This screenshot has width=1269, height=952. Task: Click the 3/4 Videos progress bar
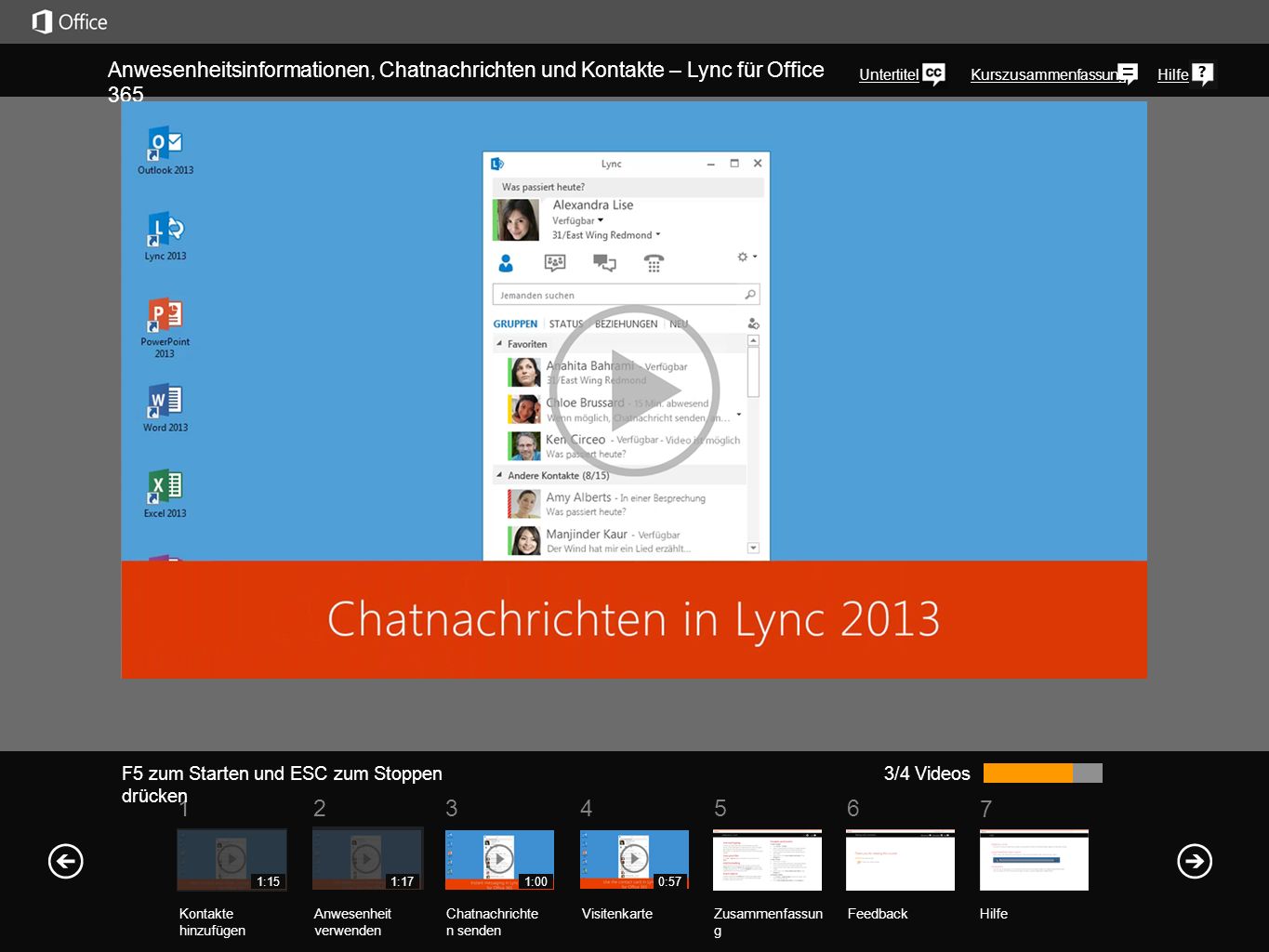pyautogui.click(x=1043, y=773)
